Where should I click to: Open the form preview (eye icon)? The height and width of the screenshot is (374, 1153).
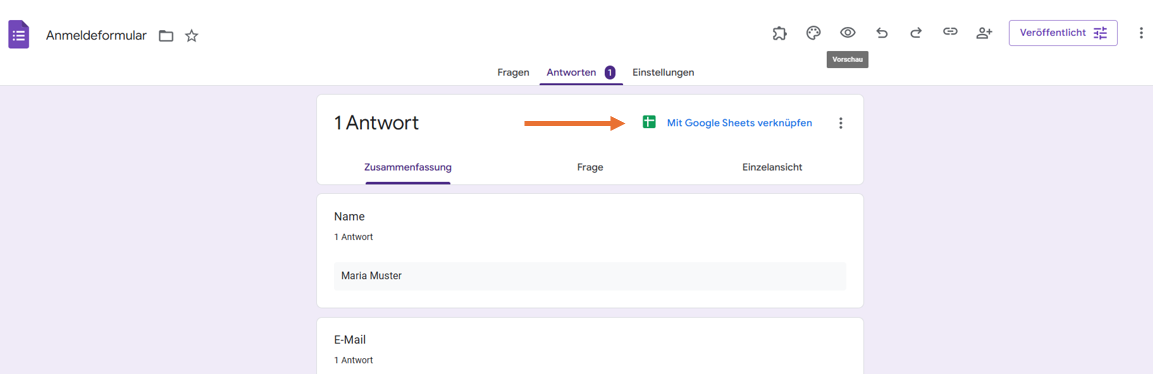tap(848, 33)
